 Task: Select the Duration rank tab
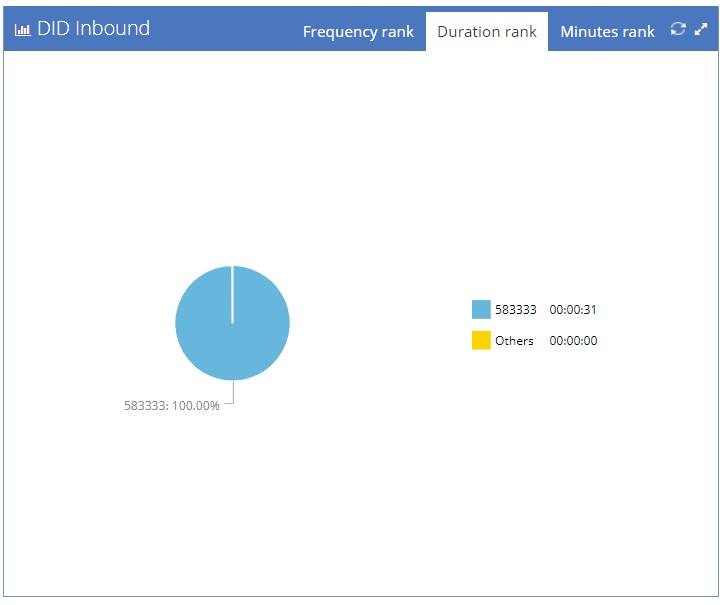[x=487, y=31]
